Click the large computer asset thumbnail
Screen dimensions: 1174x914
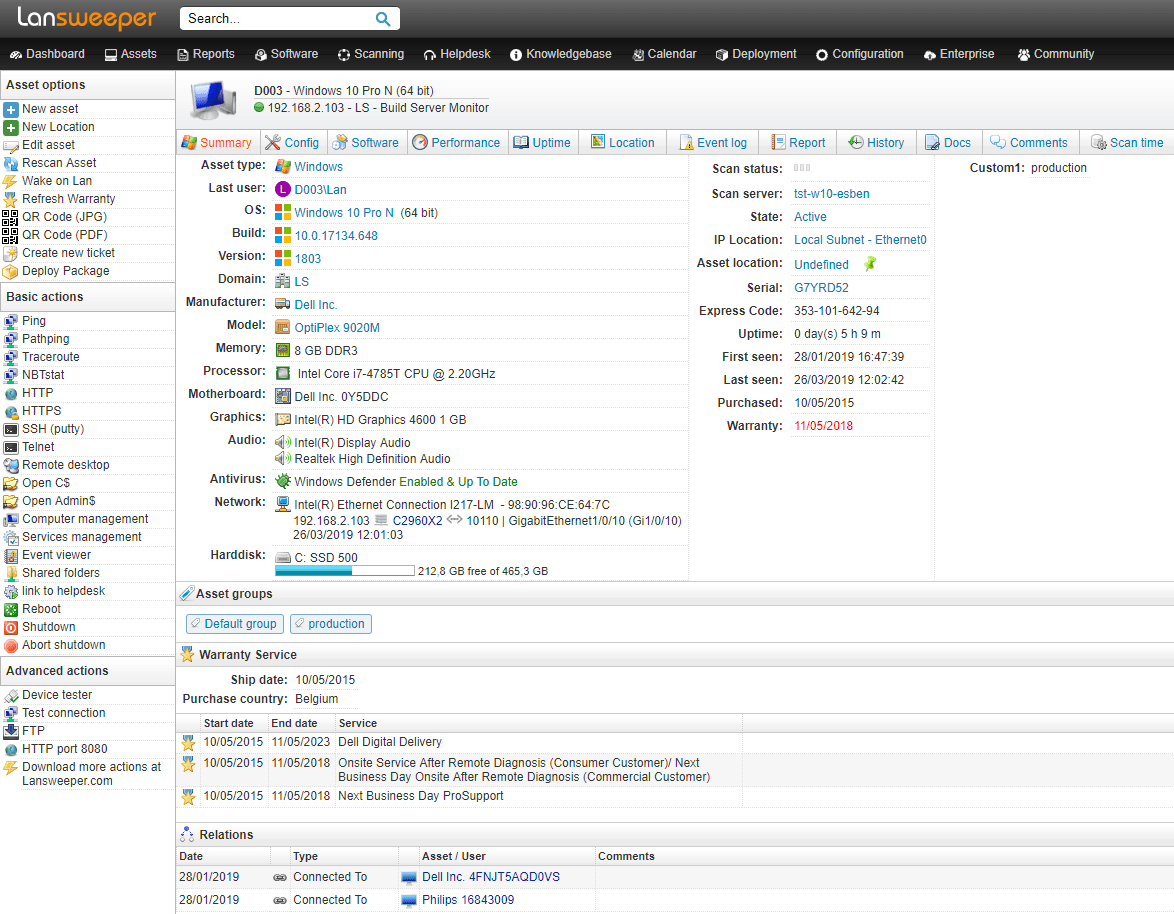pyautogui.click(x=213, y=98)
